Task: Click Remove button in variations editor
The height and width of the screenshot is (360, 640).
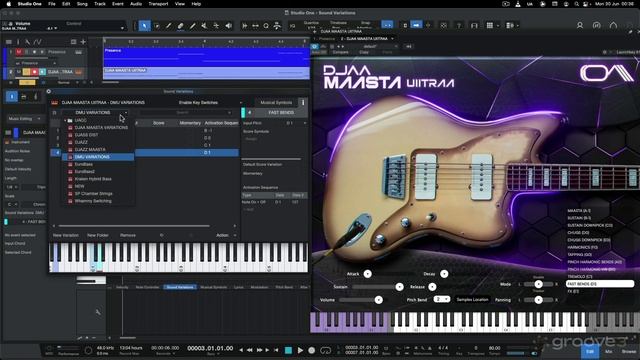Action: point(128,235)
